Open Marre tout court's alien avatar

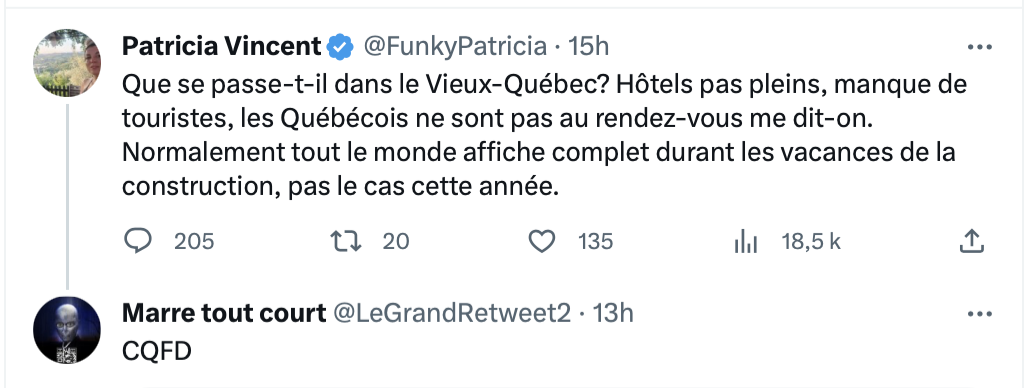tap(67, 330)
